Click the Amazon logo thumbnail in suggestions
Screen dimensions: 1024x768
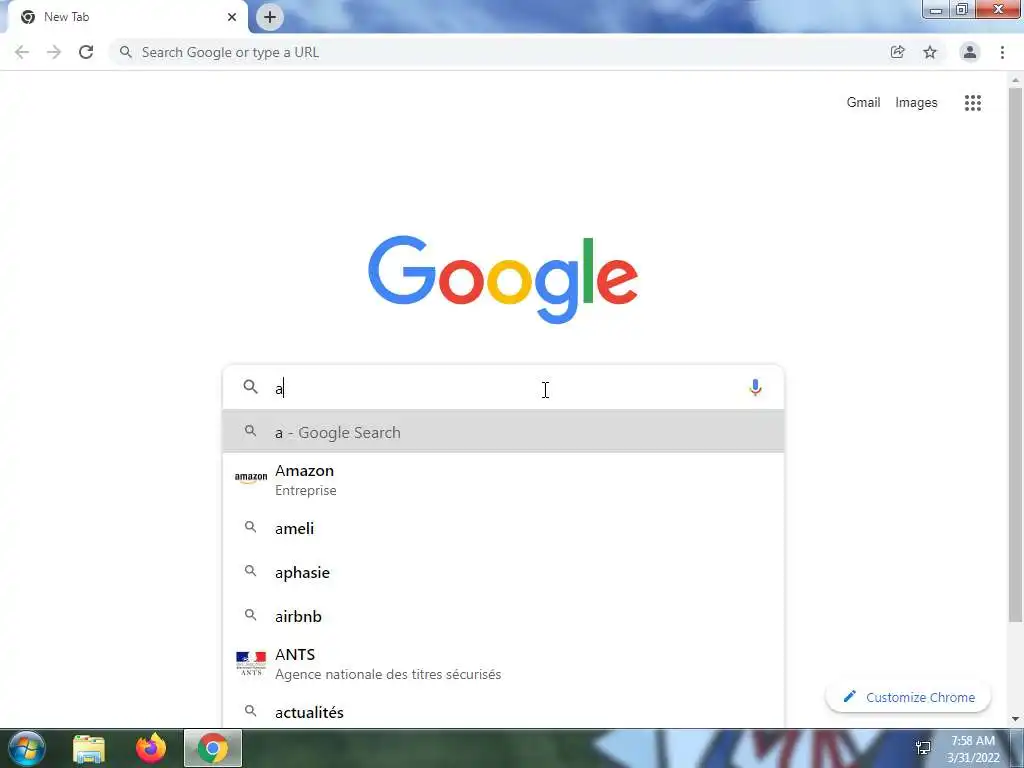click(x=251, y=477)
